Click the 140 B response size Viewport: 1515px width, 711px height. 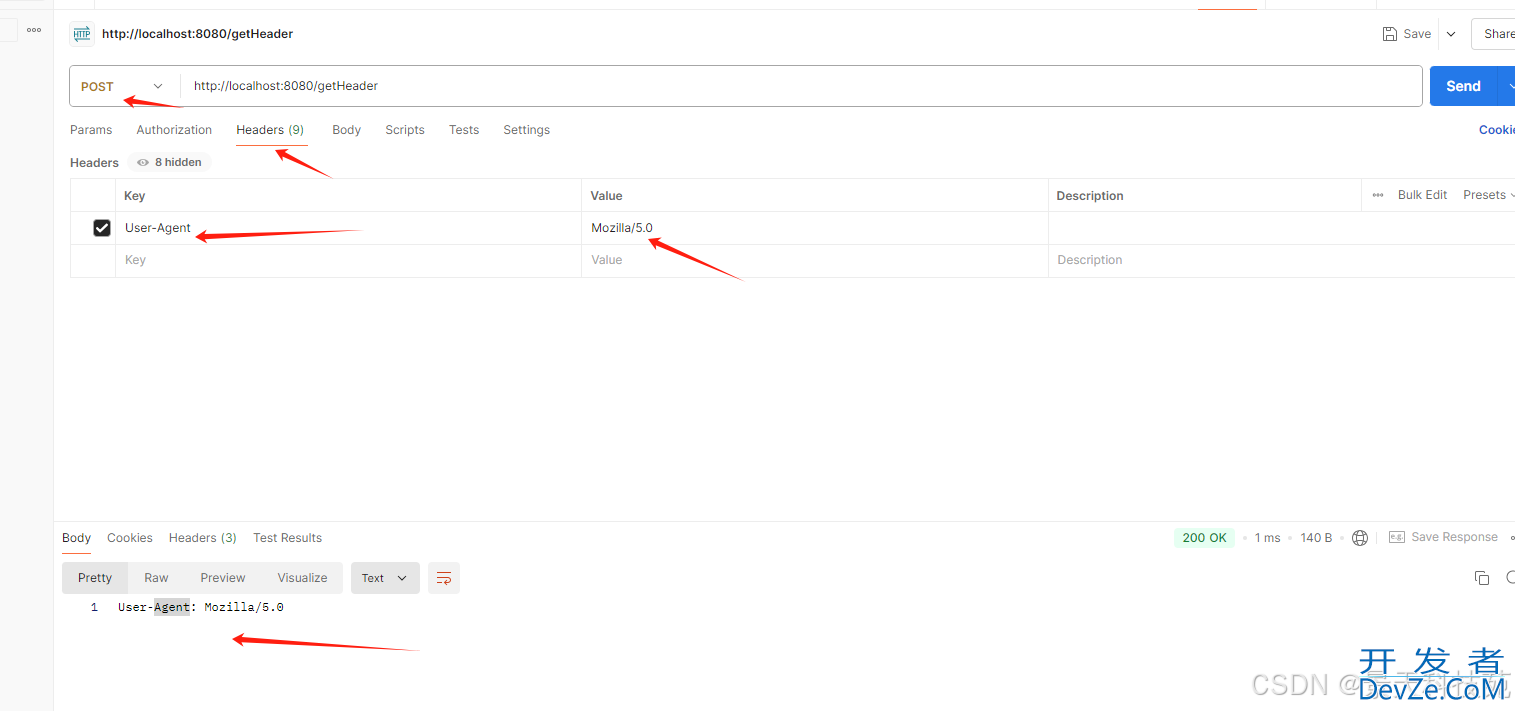click(1316, 538)
